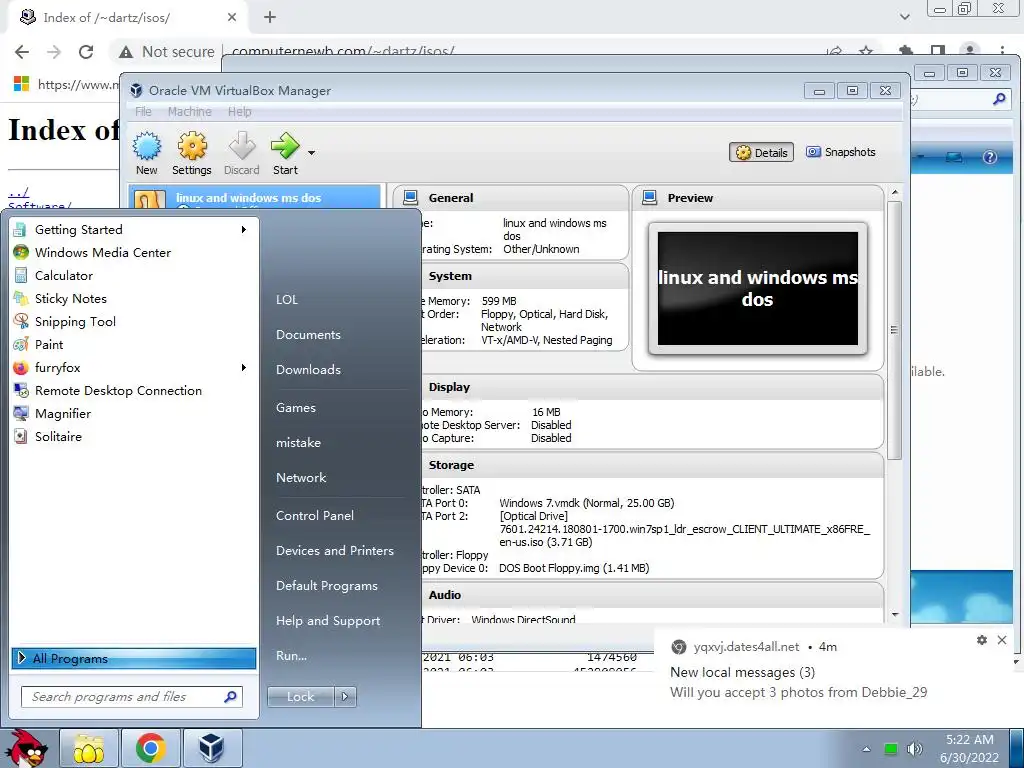Launch Solitaire

point(131,436)
